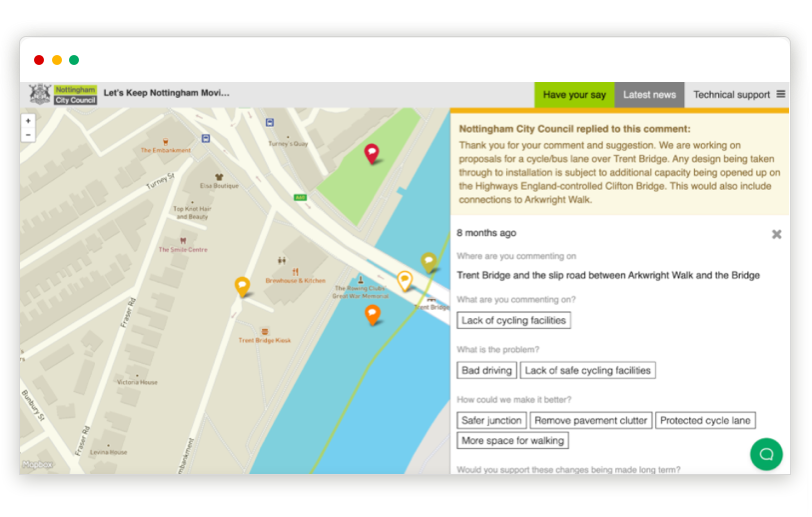Click the Let's Keep Nottingham Moving title
This screenshot has height=517, width=812.
click(x=166, y=93)
